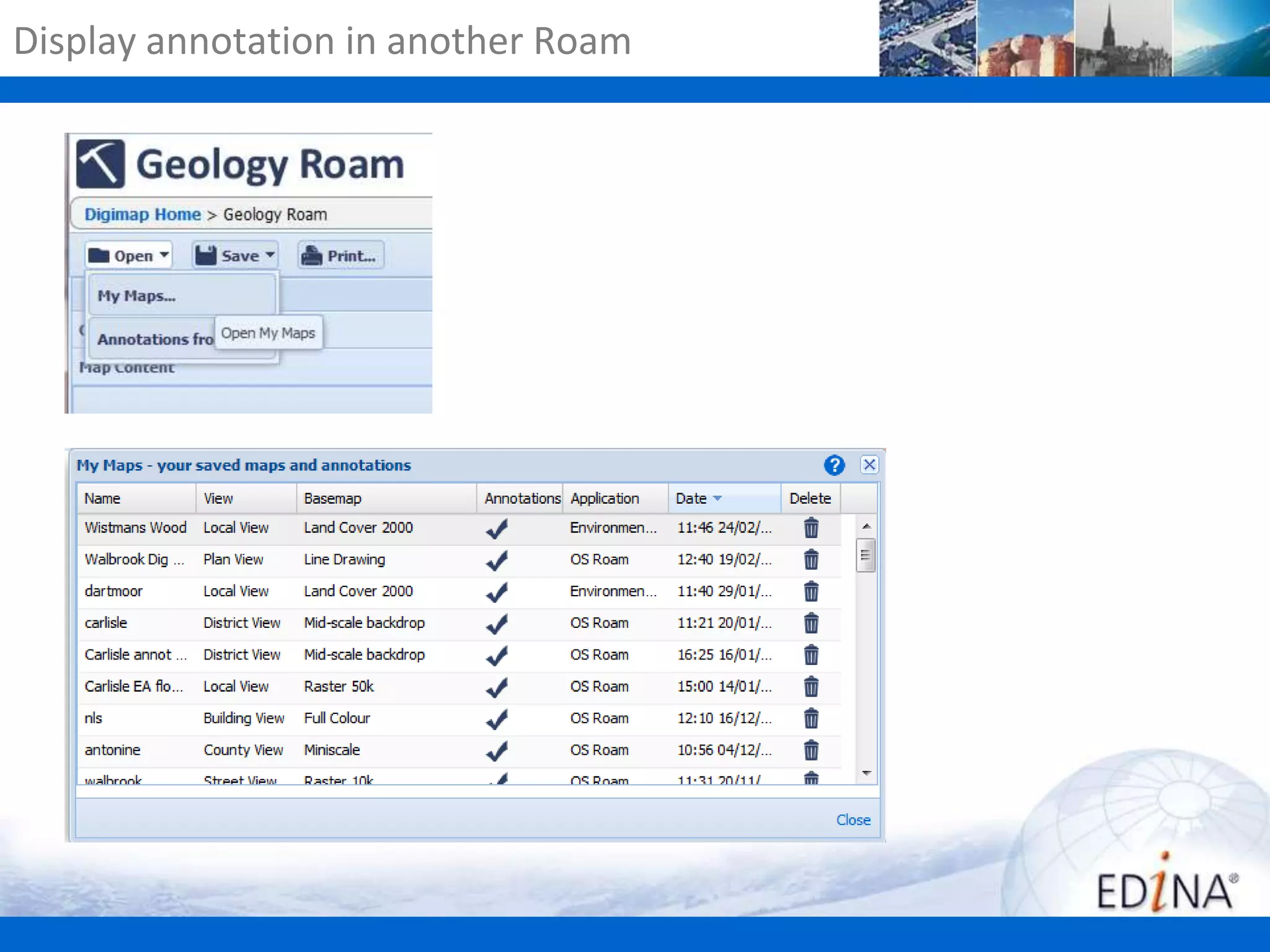Select the 'Carlisle annot ...' map name
The height and width of the screenshot is (952, 1270).
tap(135, 654)
